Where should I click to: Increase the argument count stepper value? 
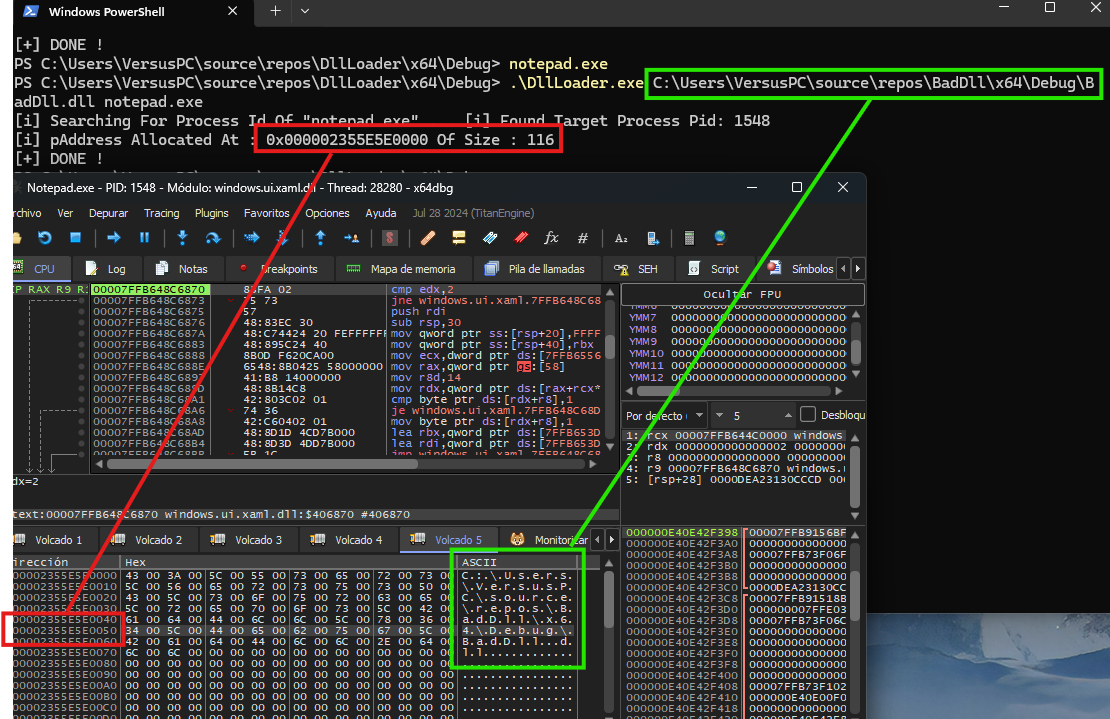tap(788, 415)
